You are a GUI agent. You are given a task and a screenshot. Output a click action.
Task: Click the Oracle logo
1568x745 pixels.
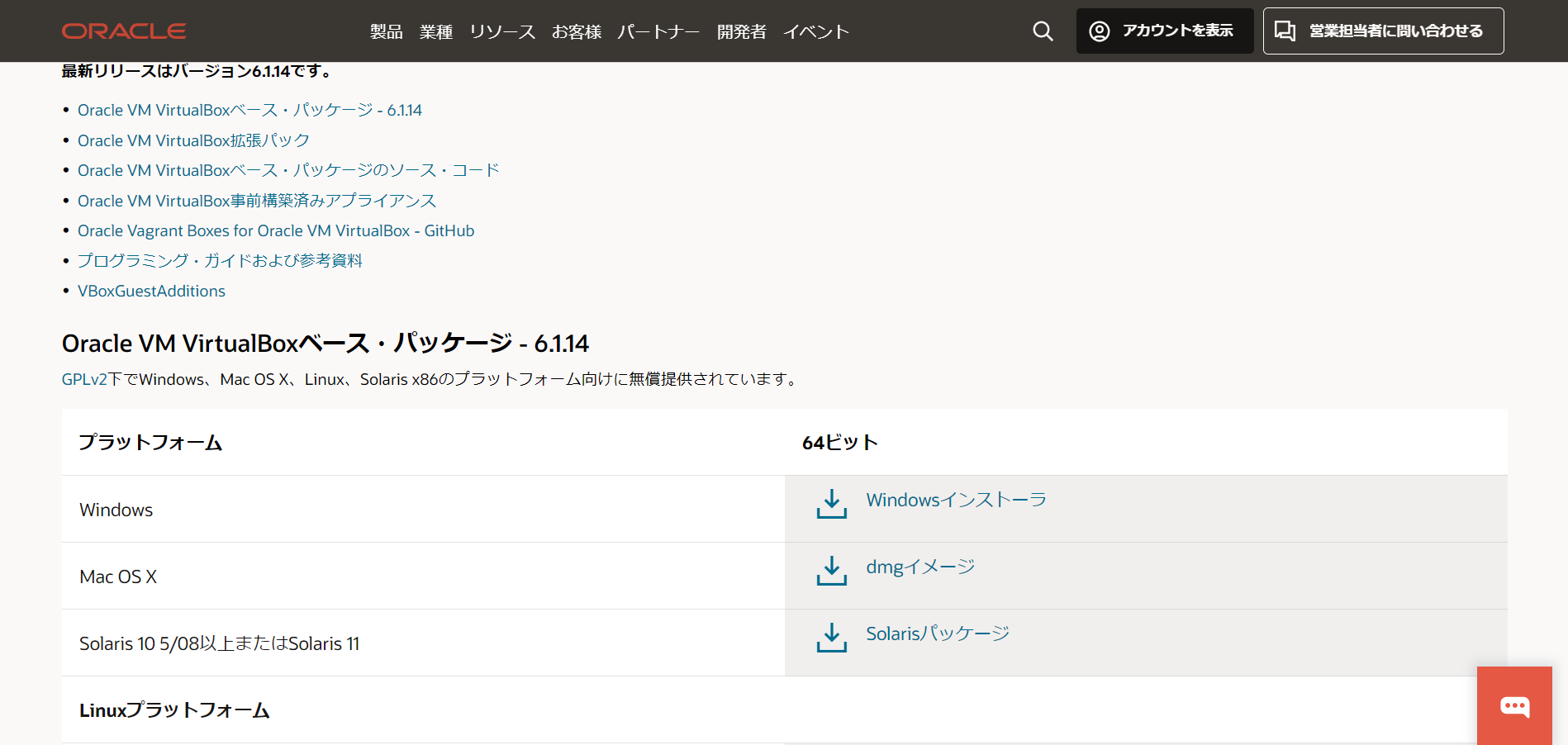(x=124, y=31)
